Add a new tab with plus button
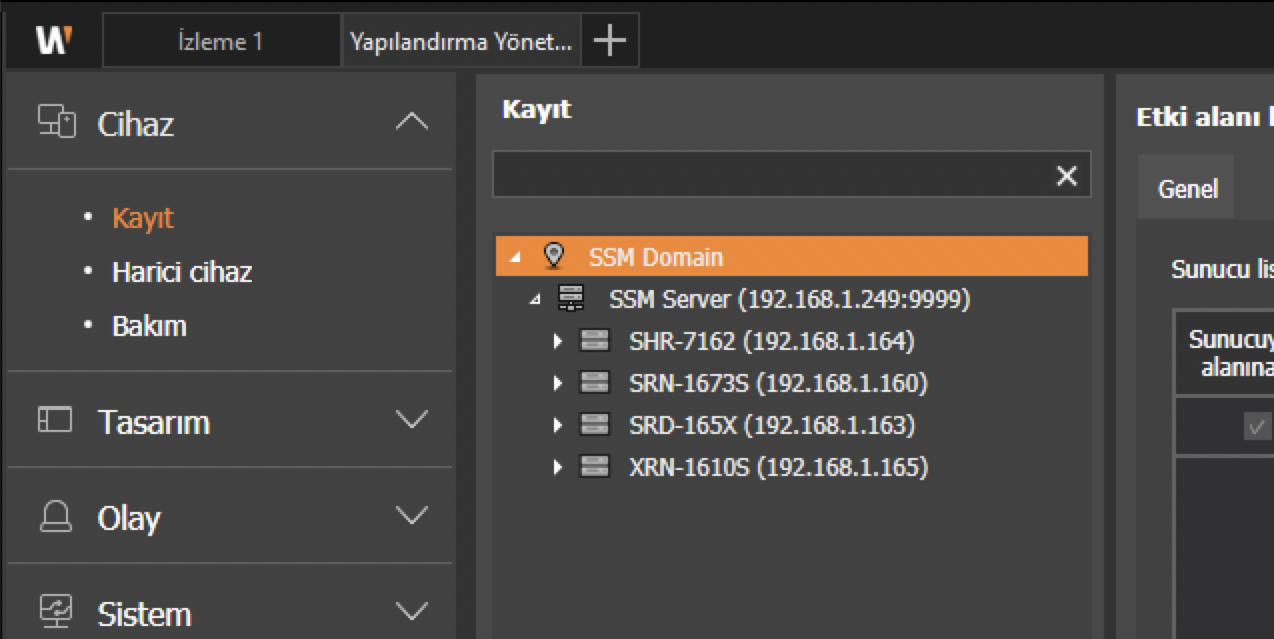Viewport: 1274px width, 639px height. click(609, 41)
